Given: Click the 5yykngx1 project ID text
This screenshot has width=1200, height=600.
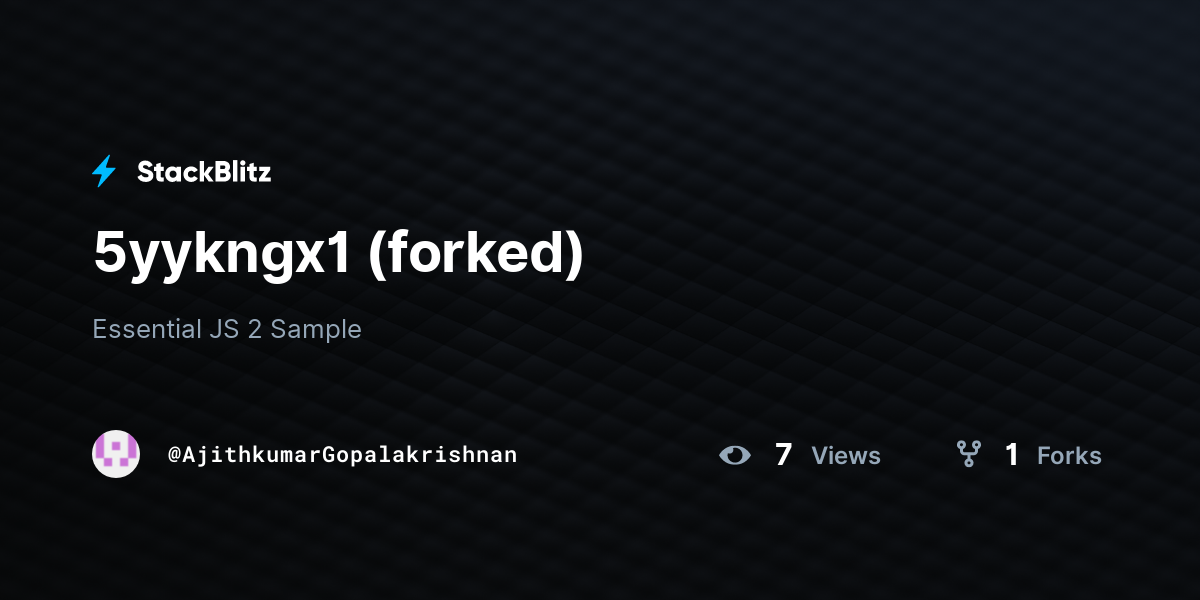Looking at the screenshot, I should tap(222, 256).
